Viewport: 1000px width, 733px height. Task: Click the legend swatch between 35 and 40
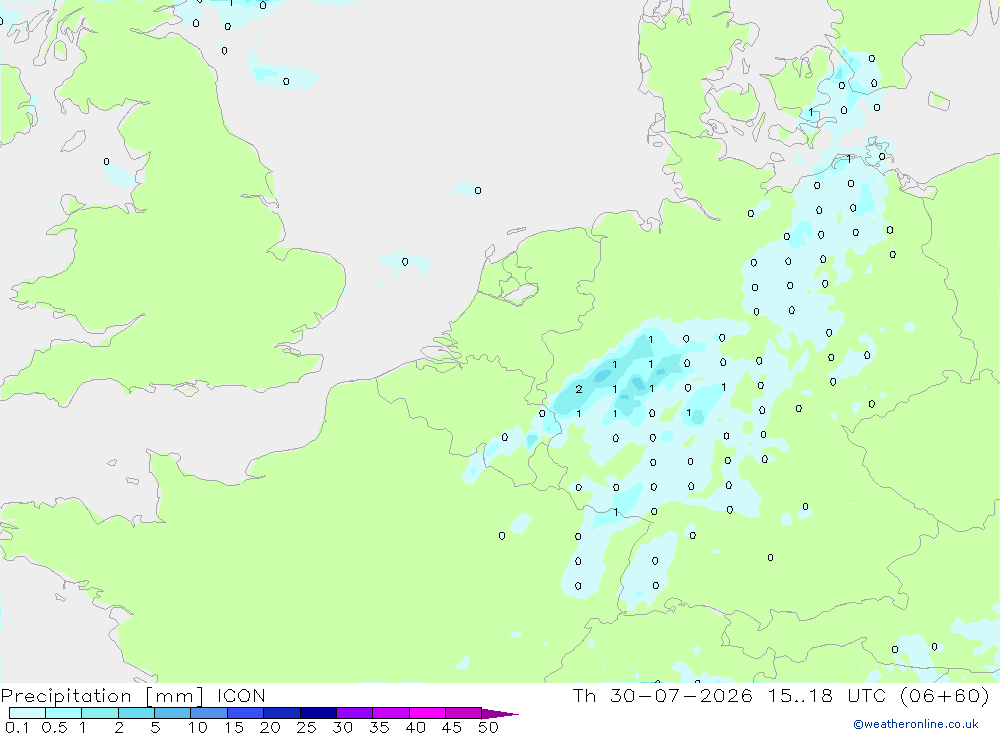(x=391, y=713)
